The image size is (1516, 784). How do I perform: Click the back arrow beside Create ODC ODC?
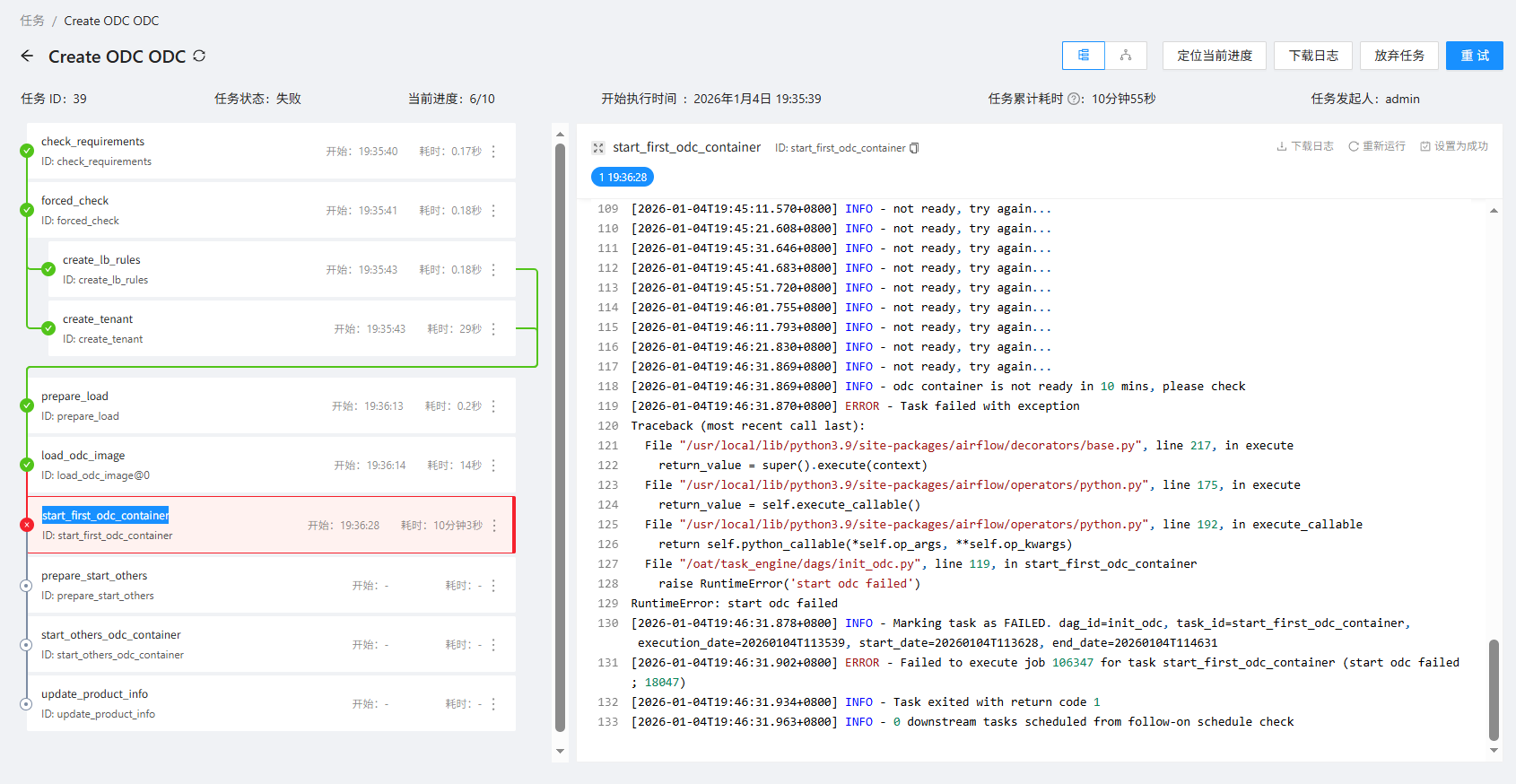click(27, 56)
